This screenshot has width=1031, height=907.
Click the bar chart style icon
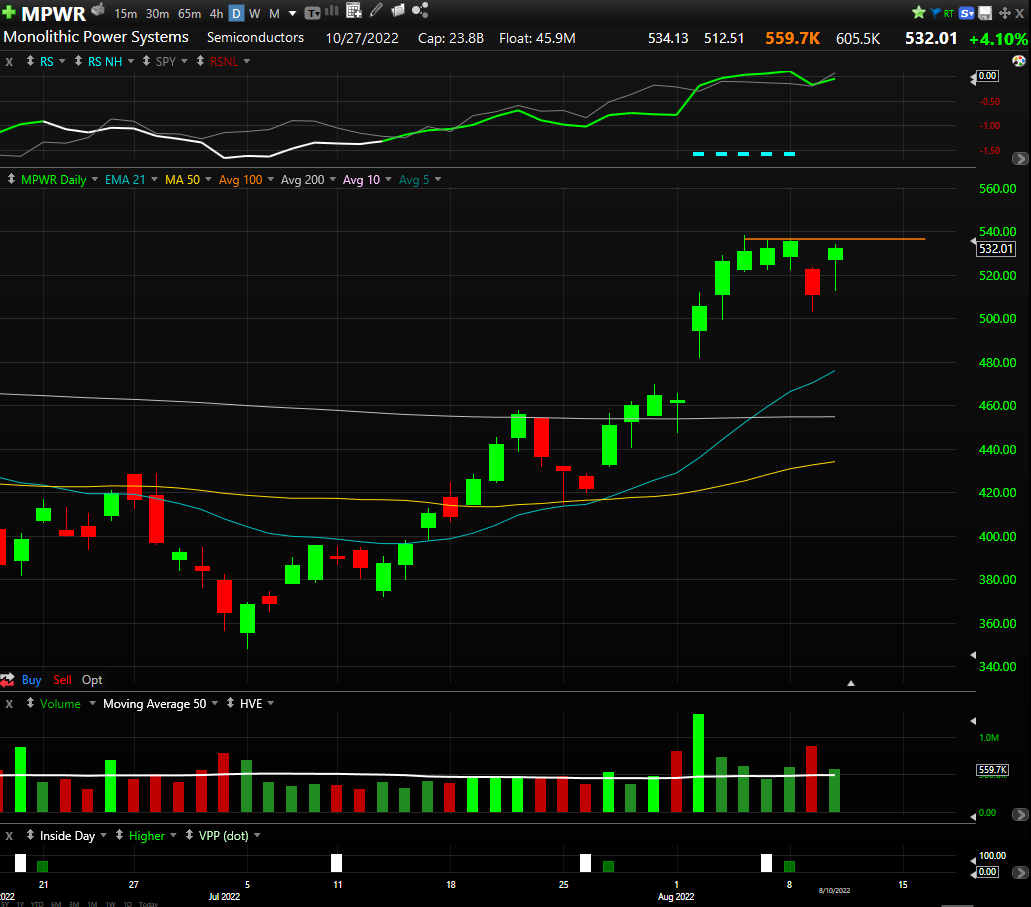[332, 11]
